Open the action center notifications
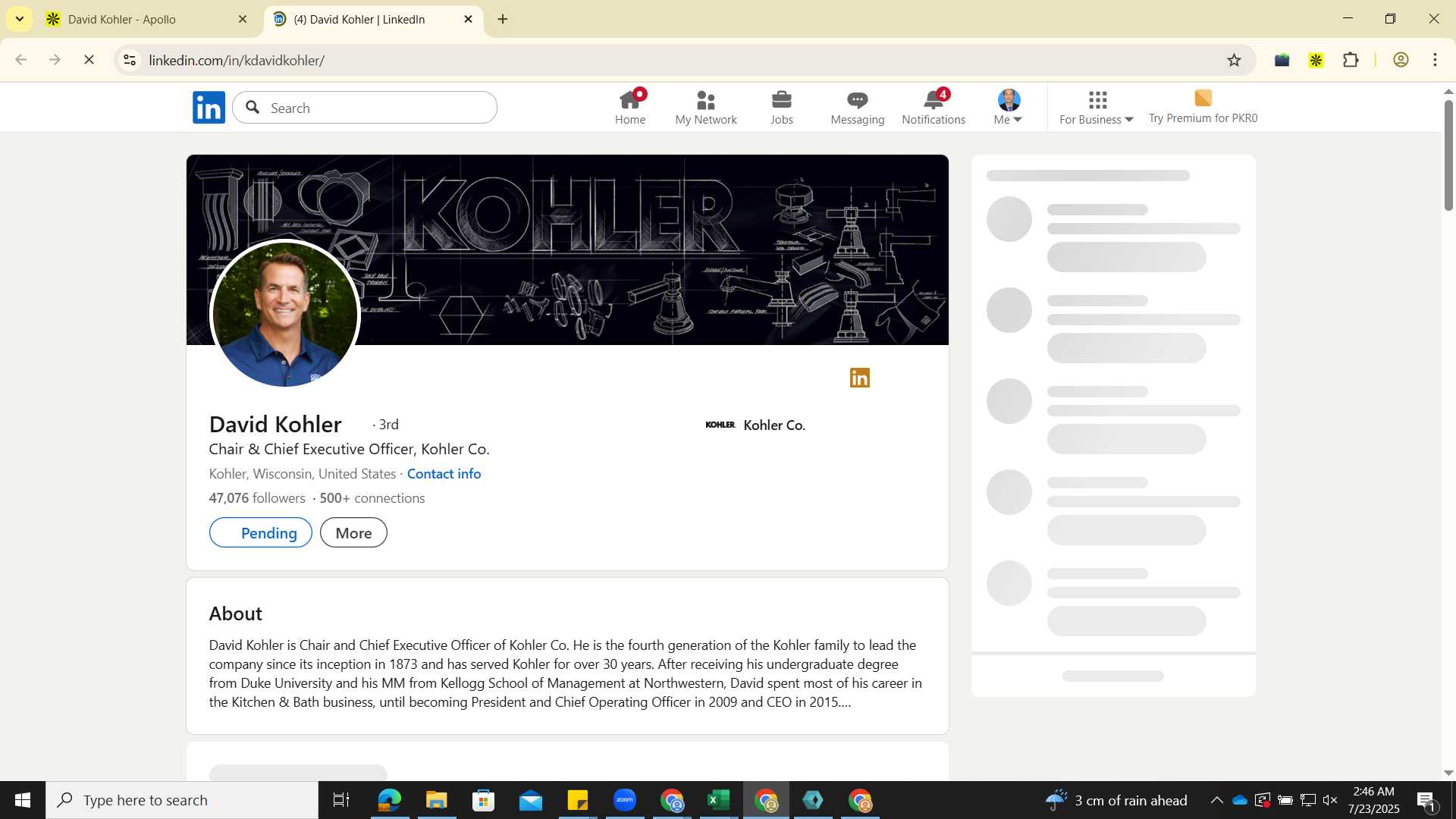Screen dimensions: 1456x819 (1426, 800)
